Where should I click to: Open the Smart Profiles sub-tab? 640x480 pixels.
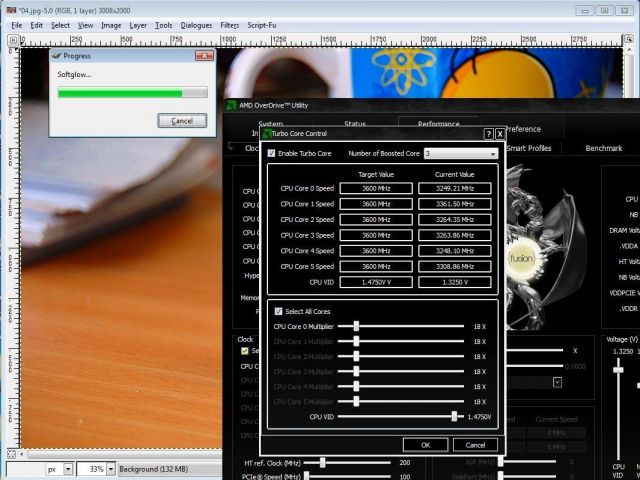(x=529, y=148)
